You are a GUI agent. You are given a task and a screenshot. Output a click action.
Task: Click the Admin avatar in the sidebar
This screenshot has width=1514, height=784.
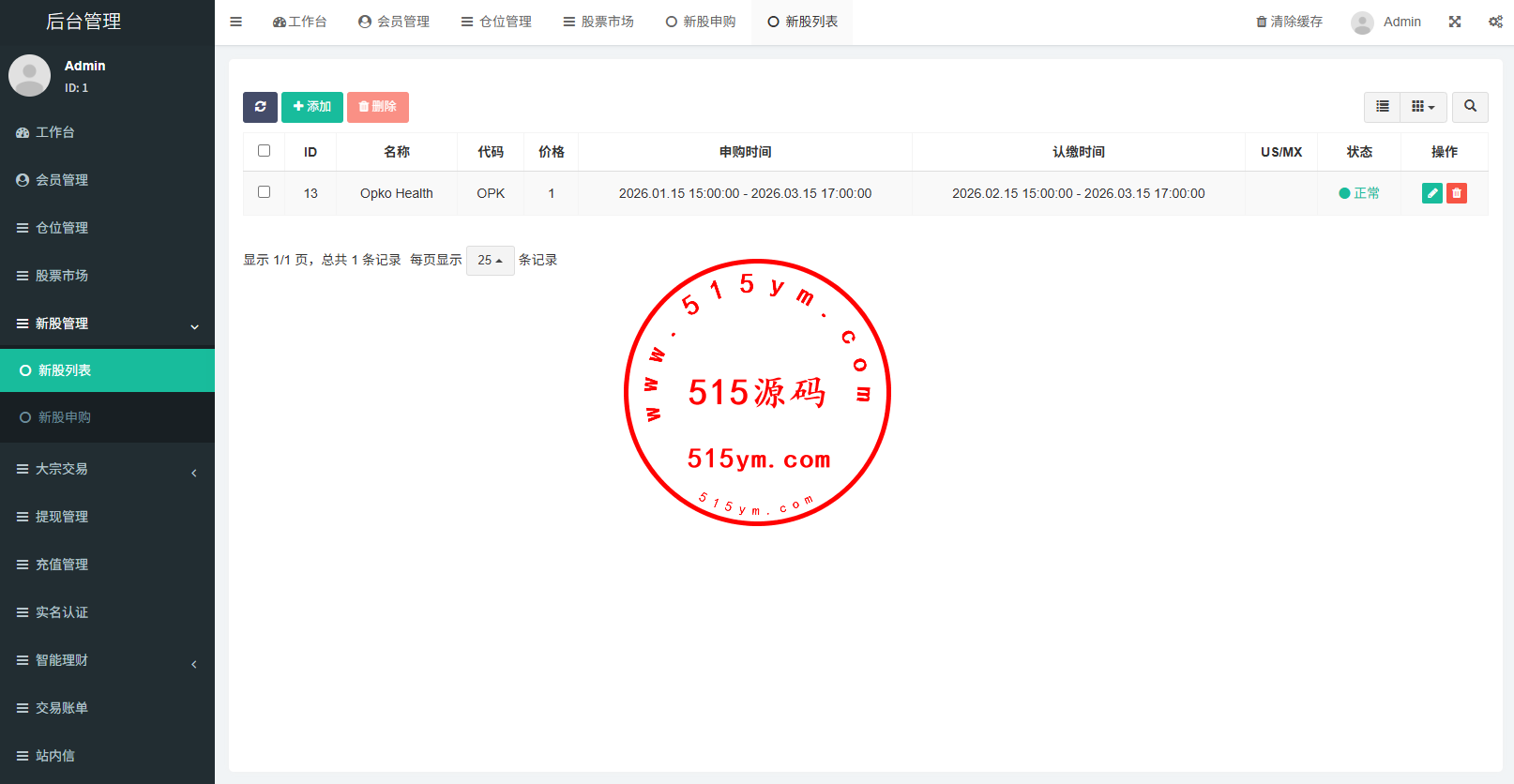click(29, 76)
